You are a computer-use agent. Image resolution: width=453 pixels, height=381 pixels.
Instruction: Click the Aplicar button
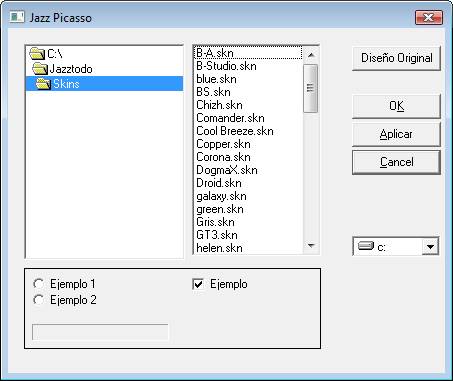(x=396, y=134)
